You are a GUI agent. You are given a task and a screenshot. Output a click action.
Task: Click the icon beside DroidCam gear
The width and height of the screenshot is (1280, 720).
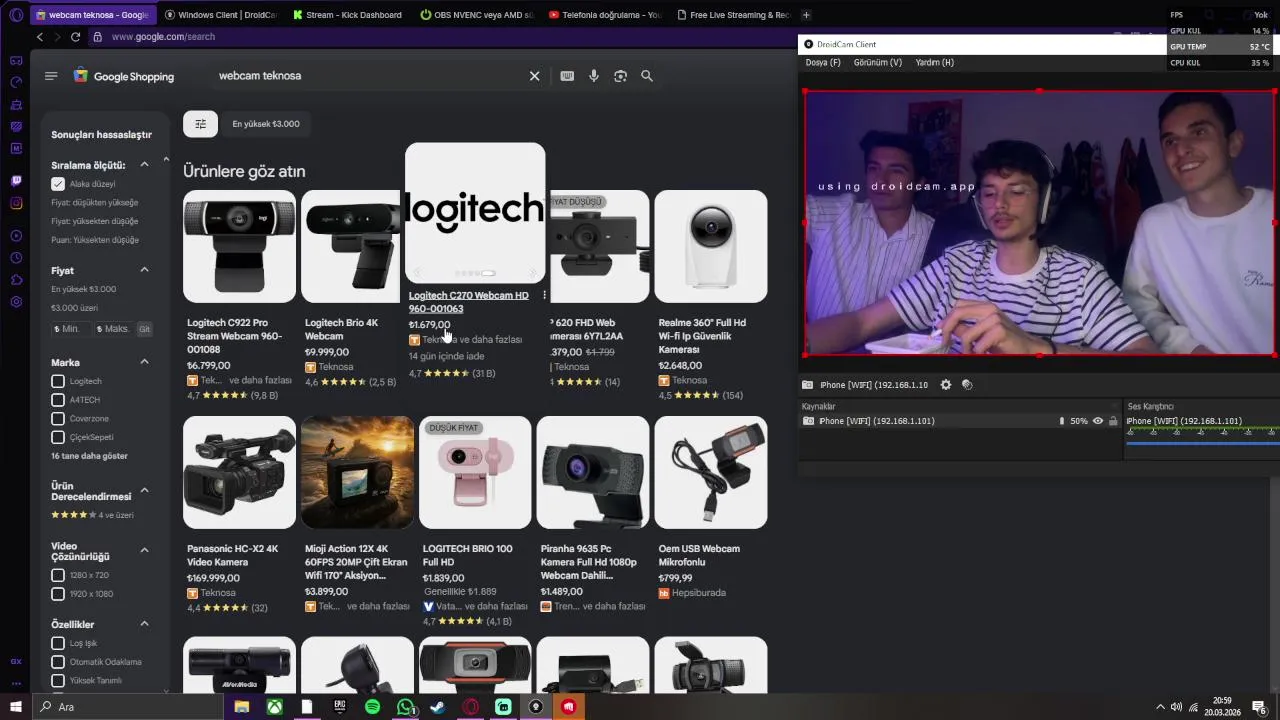967,385
